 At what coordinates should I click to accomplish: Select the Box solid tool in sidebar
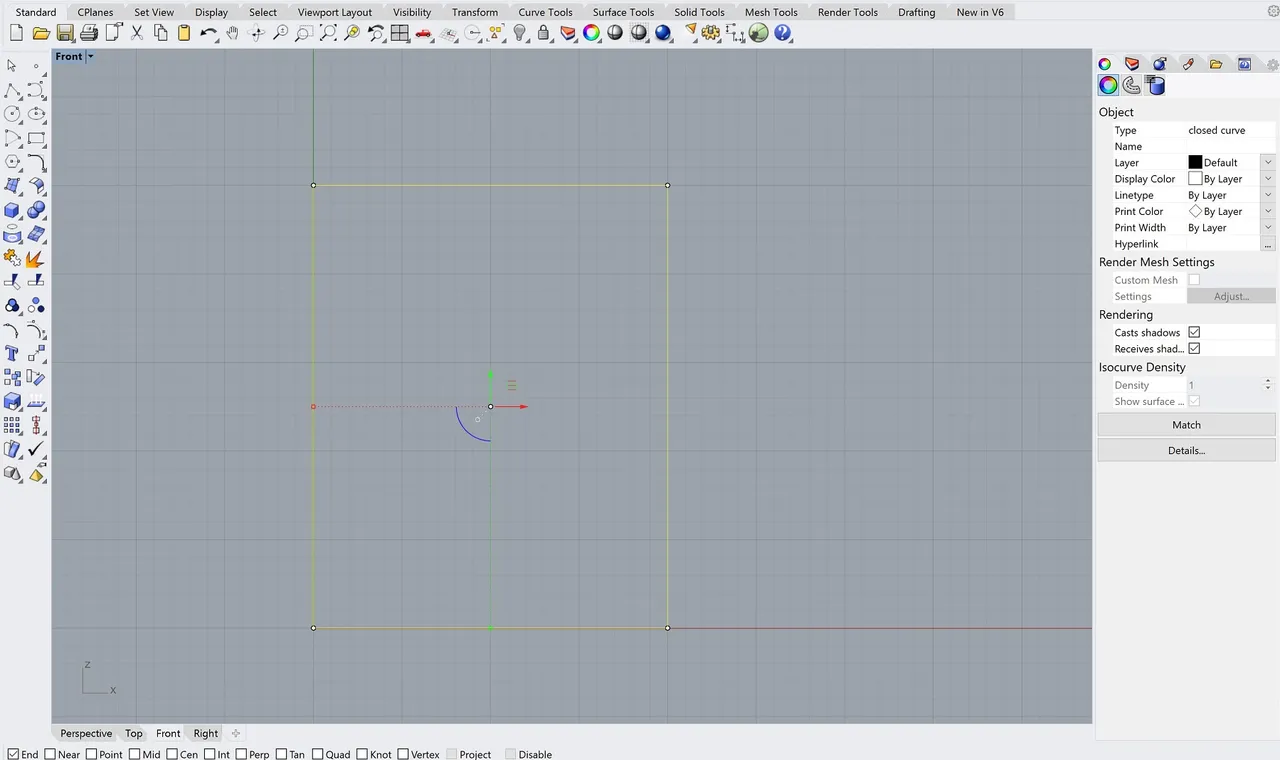[12, 210]
